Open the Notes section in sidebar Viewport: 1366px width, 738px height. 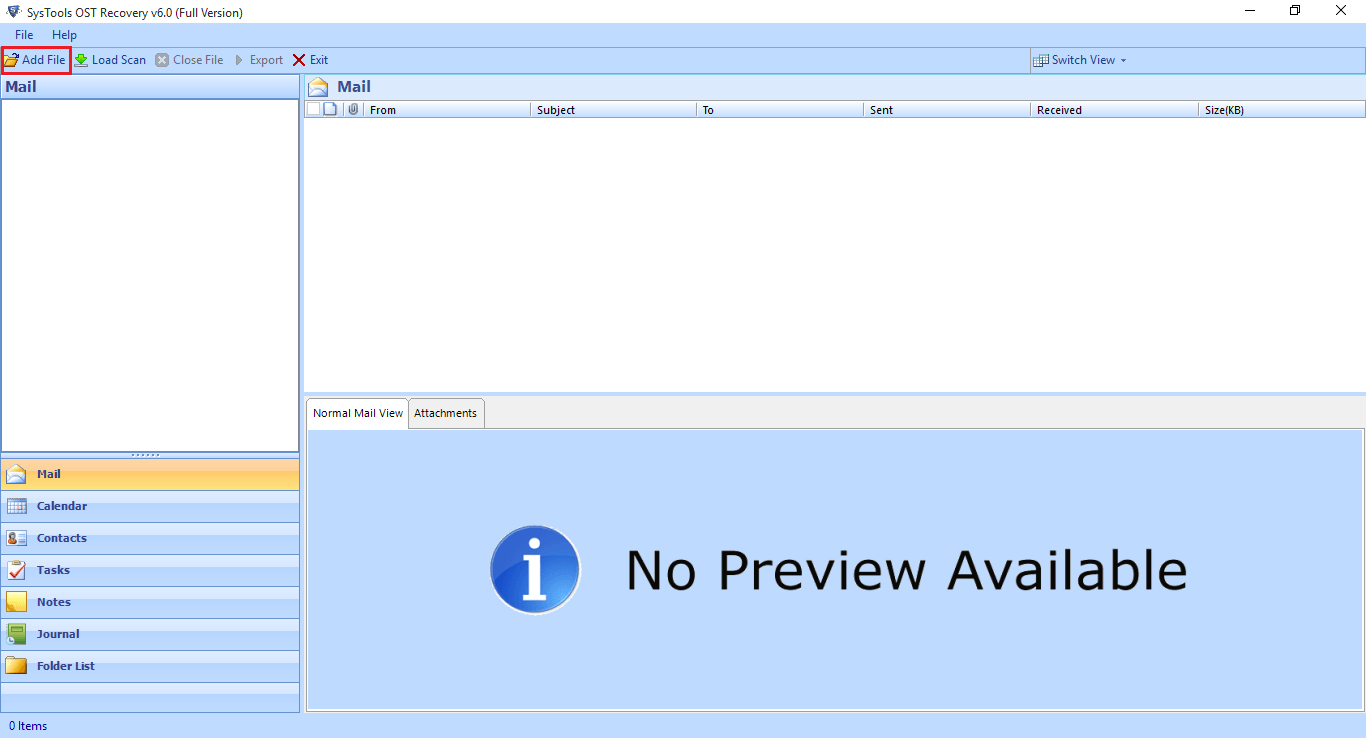pyautogui.click(x=54, y=602)
